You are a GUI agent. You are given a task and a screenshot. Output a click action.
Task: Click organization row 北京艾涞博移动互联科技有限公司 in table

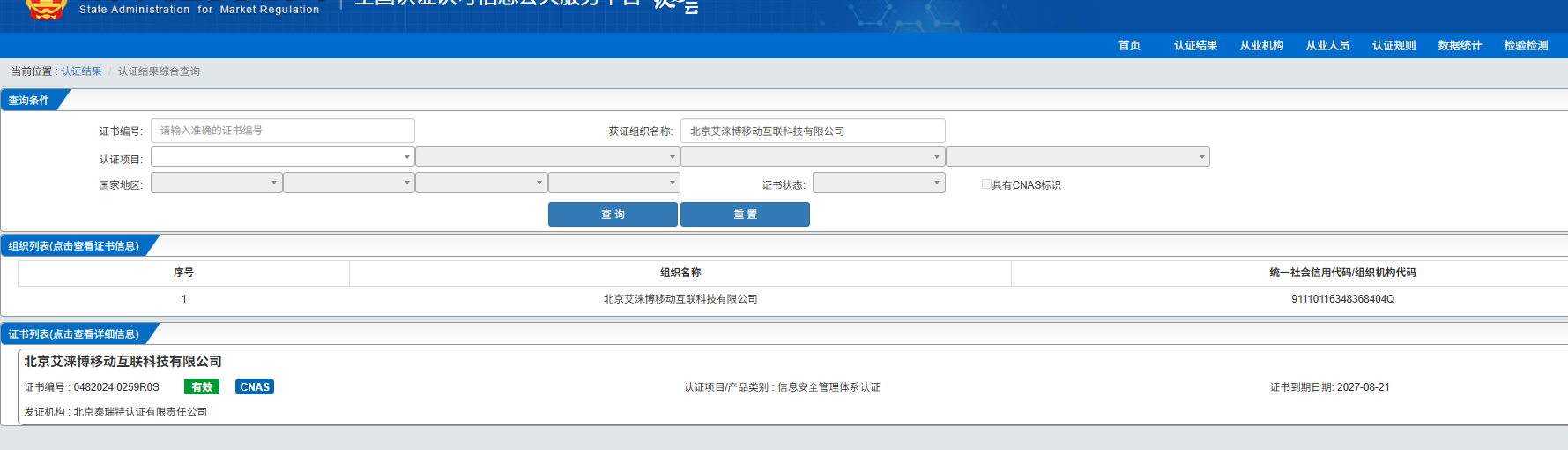680,299
